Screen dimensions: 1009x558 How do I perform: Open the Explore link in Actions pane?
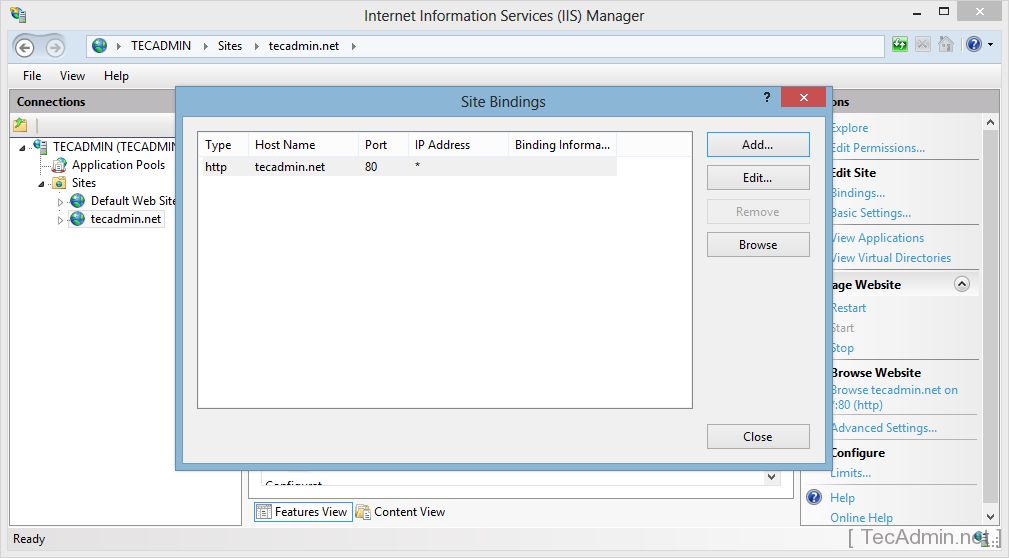point(849,128)
